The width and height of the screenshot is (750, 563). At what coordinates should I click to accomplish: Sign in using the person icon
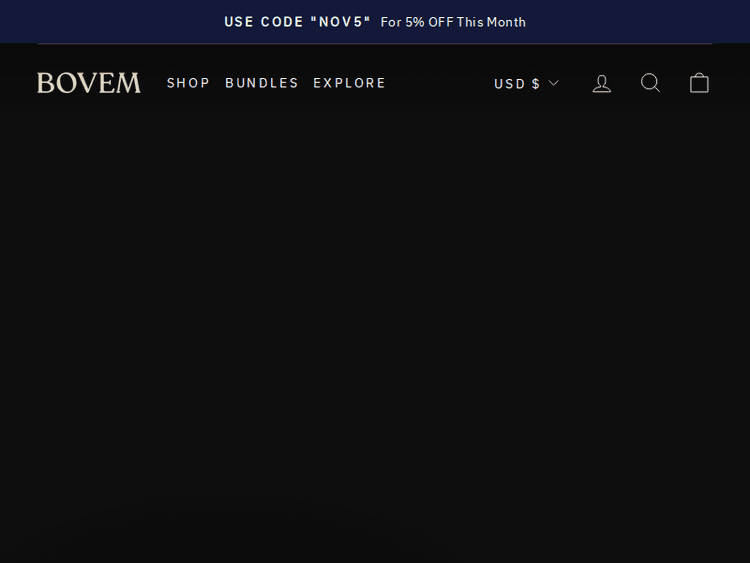pos(602,83)
